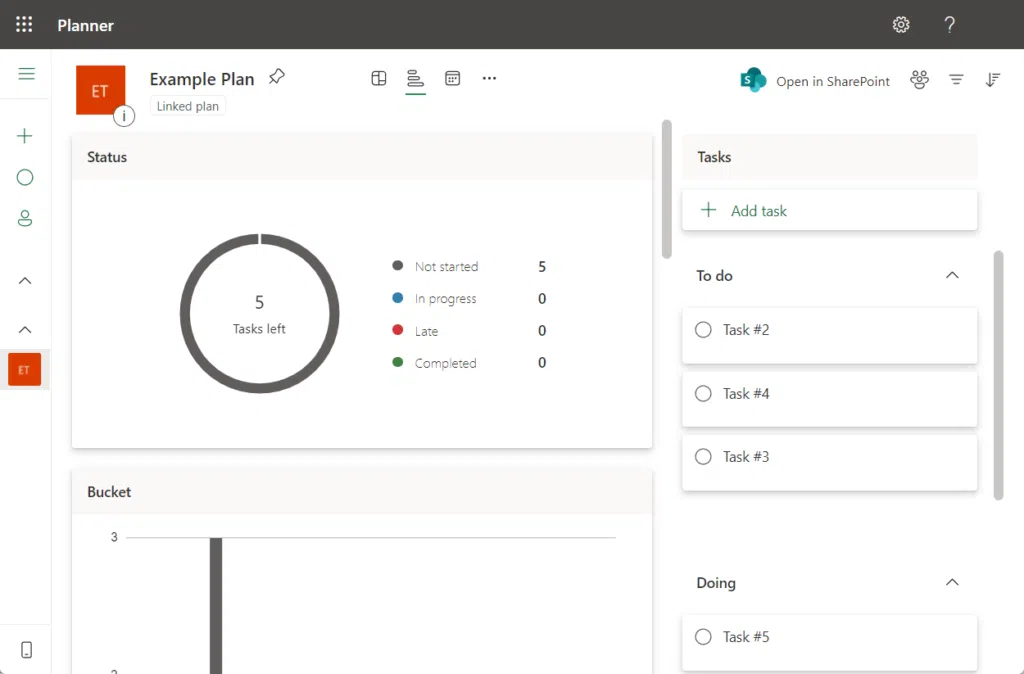The image size is (1024, 674).
Task: Click the Linked plan tag
Action: [187, 106]
